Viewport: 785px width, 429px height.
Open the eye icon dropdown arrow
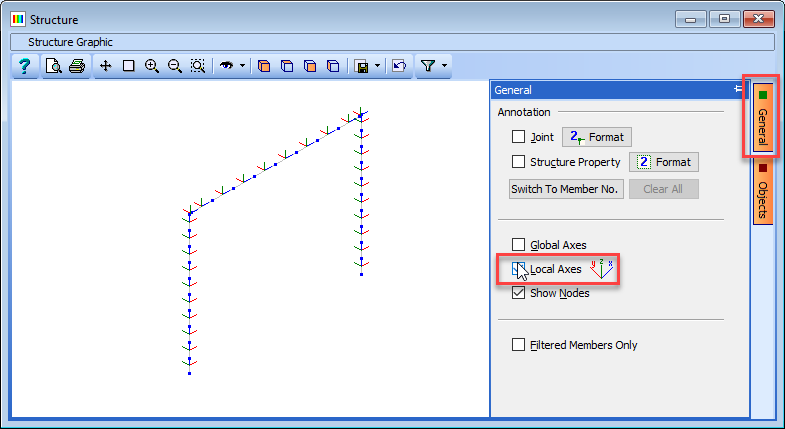point(243,66)
